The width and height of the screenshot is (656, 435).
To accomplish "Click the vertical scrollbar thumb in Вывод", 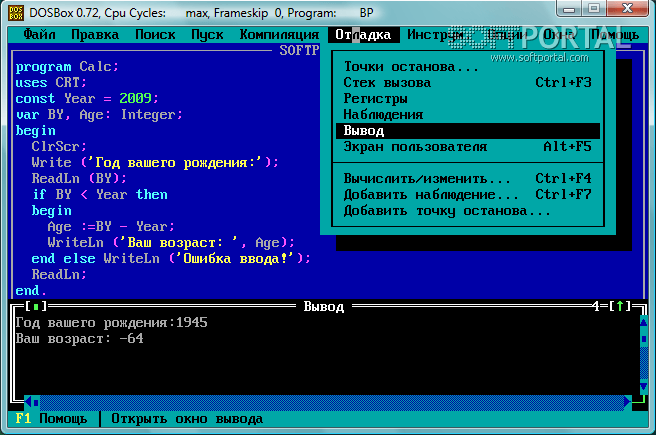I will tap(643, 338).
